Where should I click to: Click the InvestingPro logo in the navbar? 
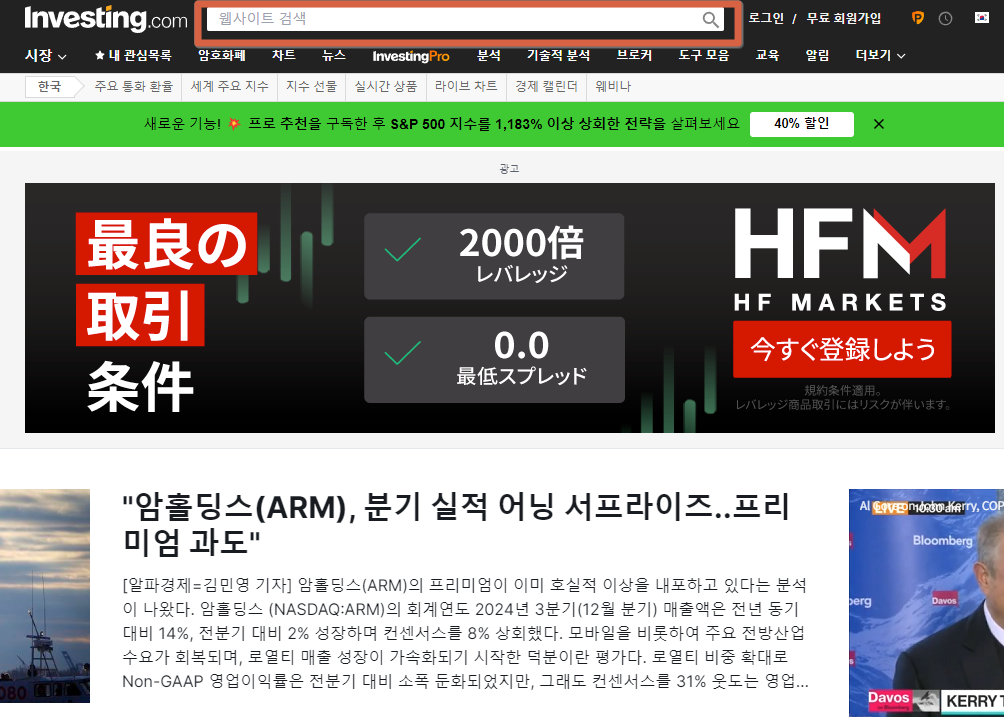(x=410, y=56)
